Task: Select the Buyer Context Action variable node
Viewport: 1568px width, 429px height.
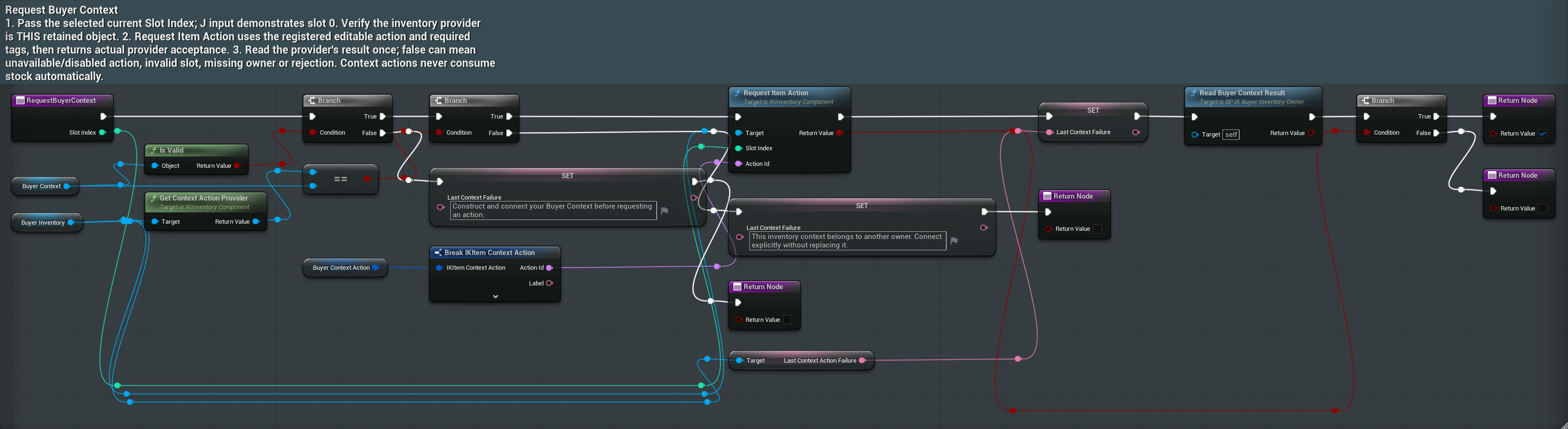Action: click(345, 268)
